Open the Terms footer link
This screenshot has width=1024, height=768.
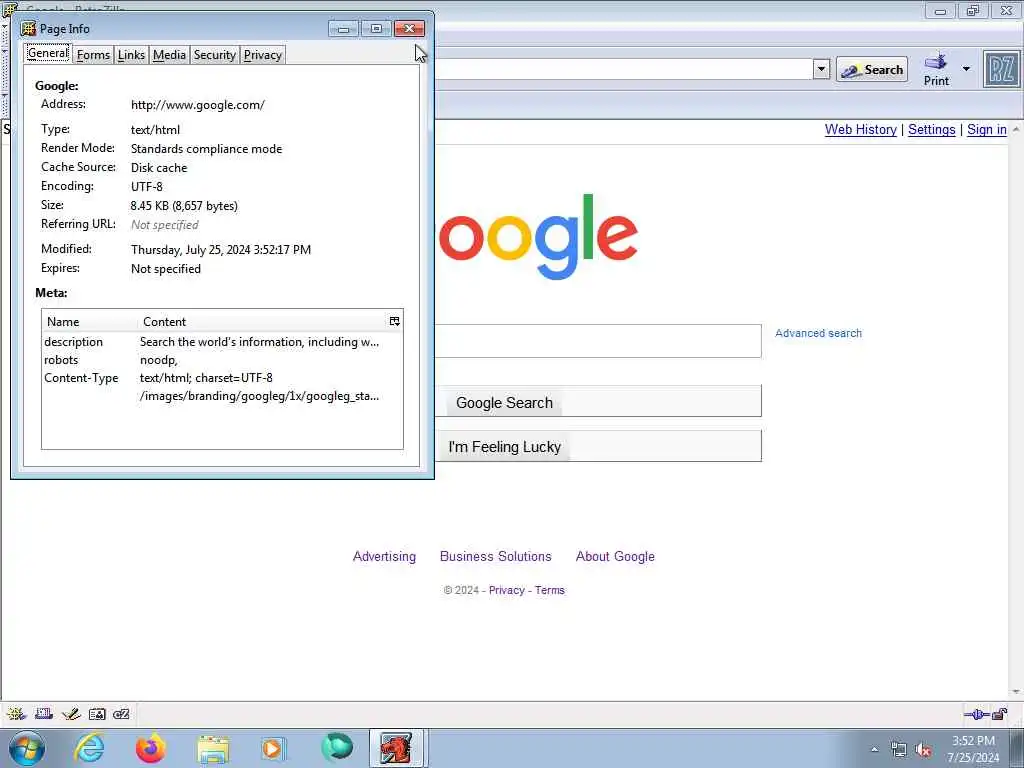coord(549,590)
